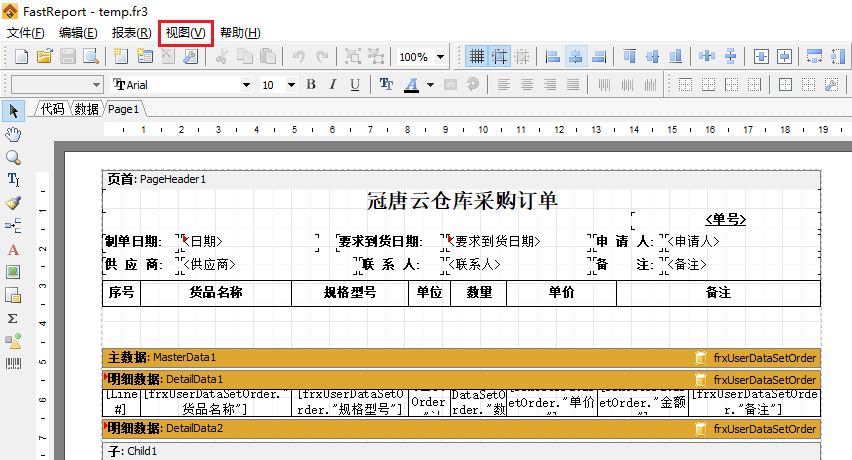
Task: Add a new dialog form icon
Action: 145,56
